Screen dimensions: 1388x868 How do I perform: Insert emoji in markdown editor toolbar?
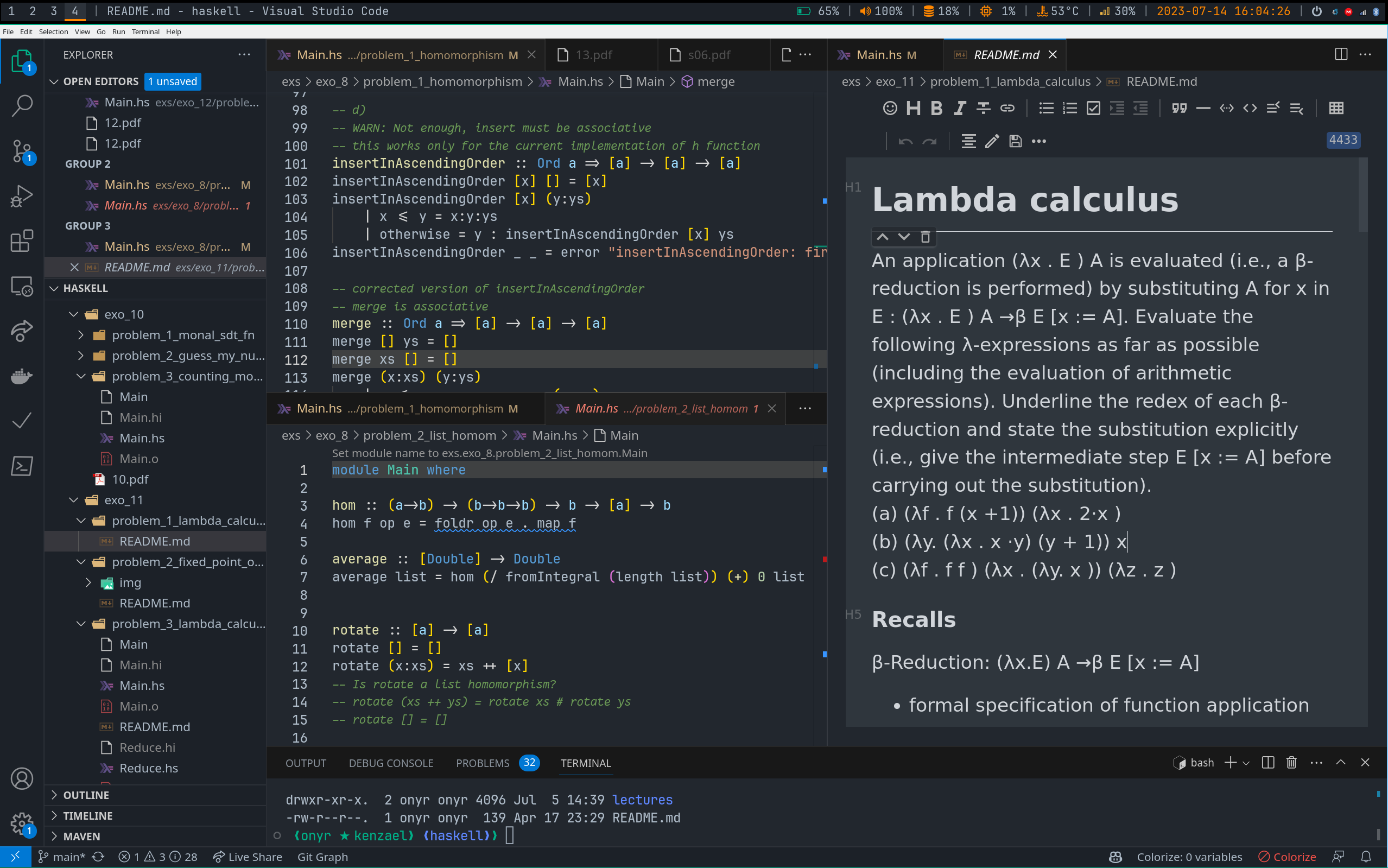pos(890,108)
